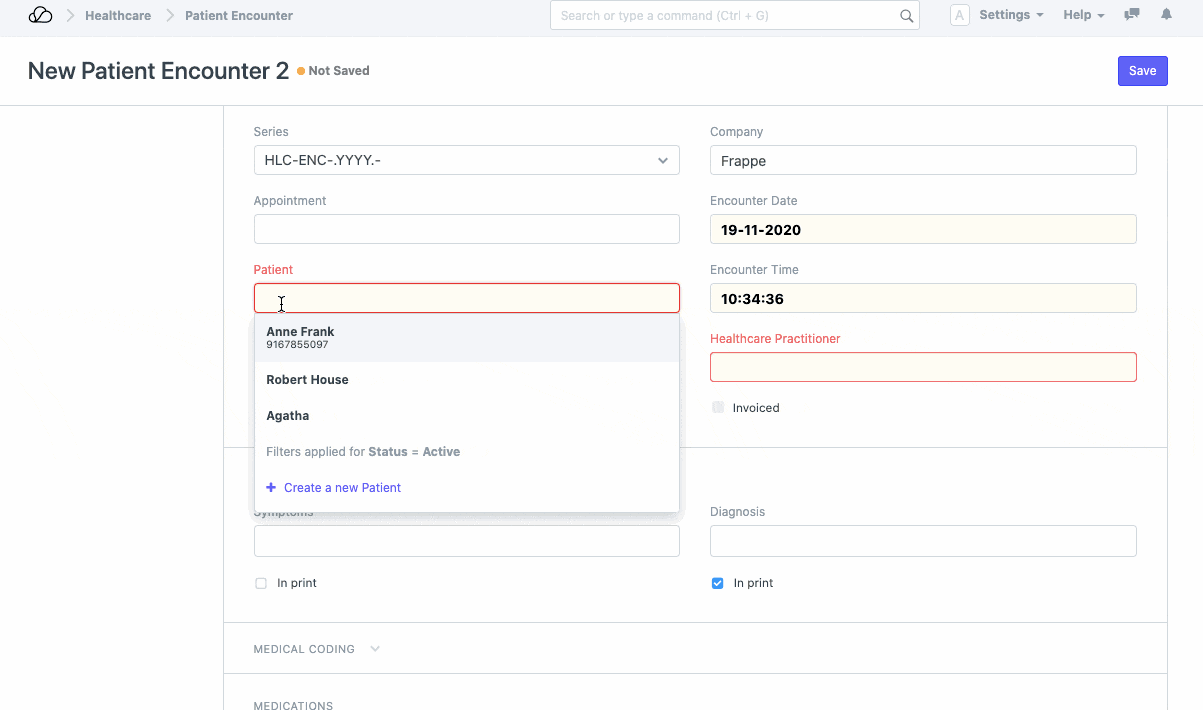
Task: Open the Help menu
Action: [x=1083, y=15]
